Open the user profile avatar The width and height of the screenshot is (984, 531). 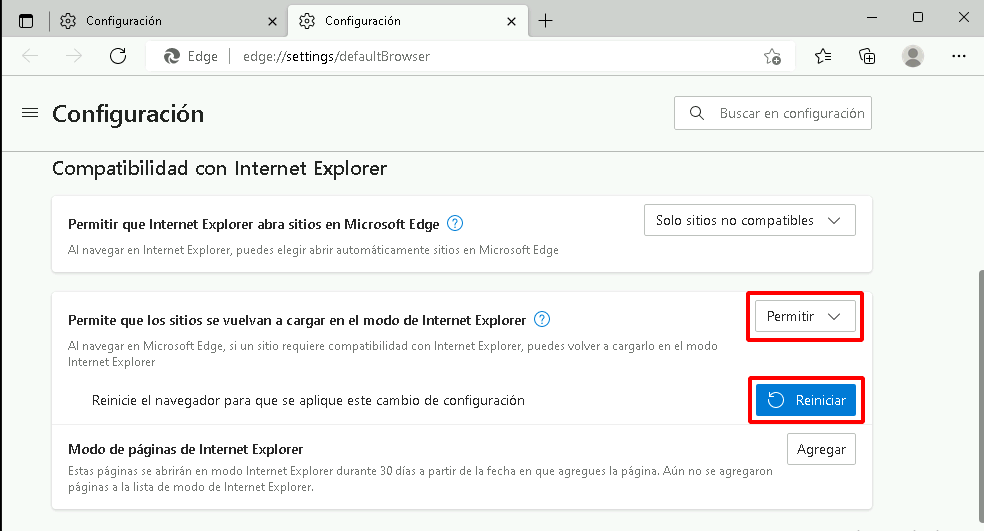pyautogui.click(x=912, y=56)
